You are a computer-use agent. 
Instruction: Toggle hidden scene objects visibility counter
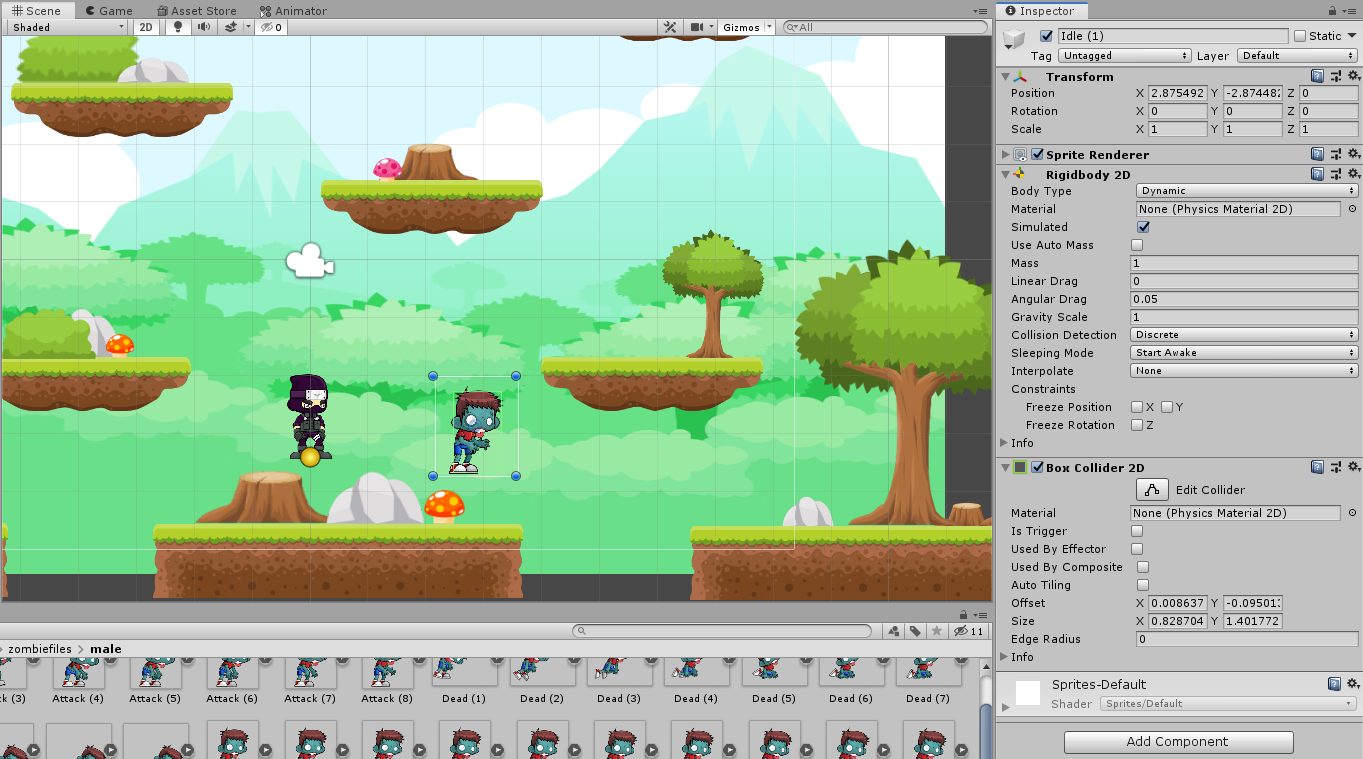pos(271,27)
